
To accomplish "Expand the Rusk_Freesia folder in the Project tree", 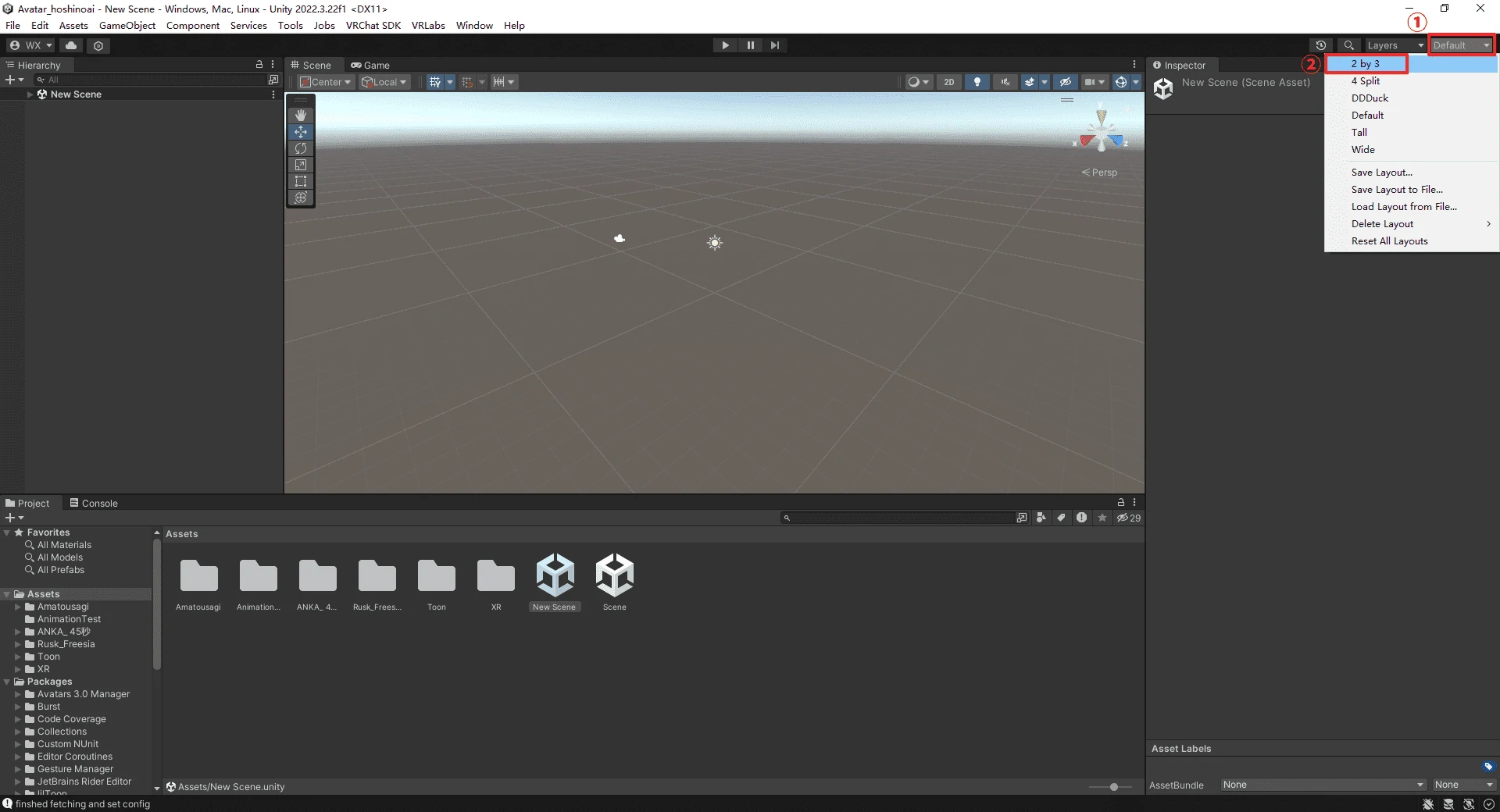I will (x=17, y=644).
